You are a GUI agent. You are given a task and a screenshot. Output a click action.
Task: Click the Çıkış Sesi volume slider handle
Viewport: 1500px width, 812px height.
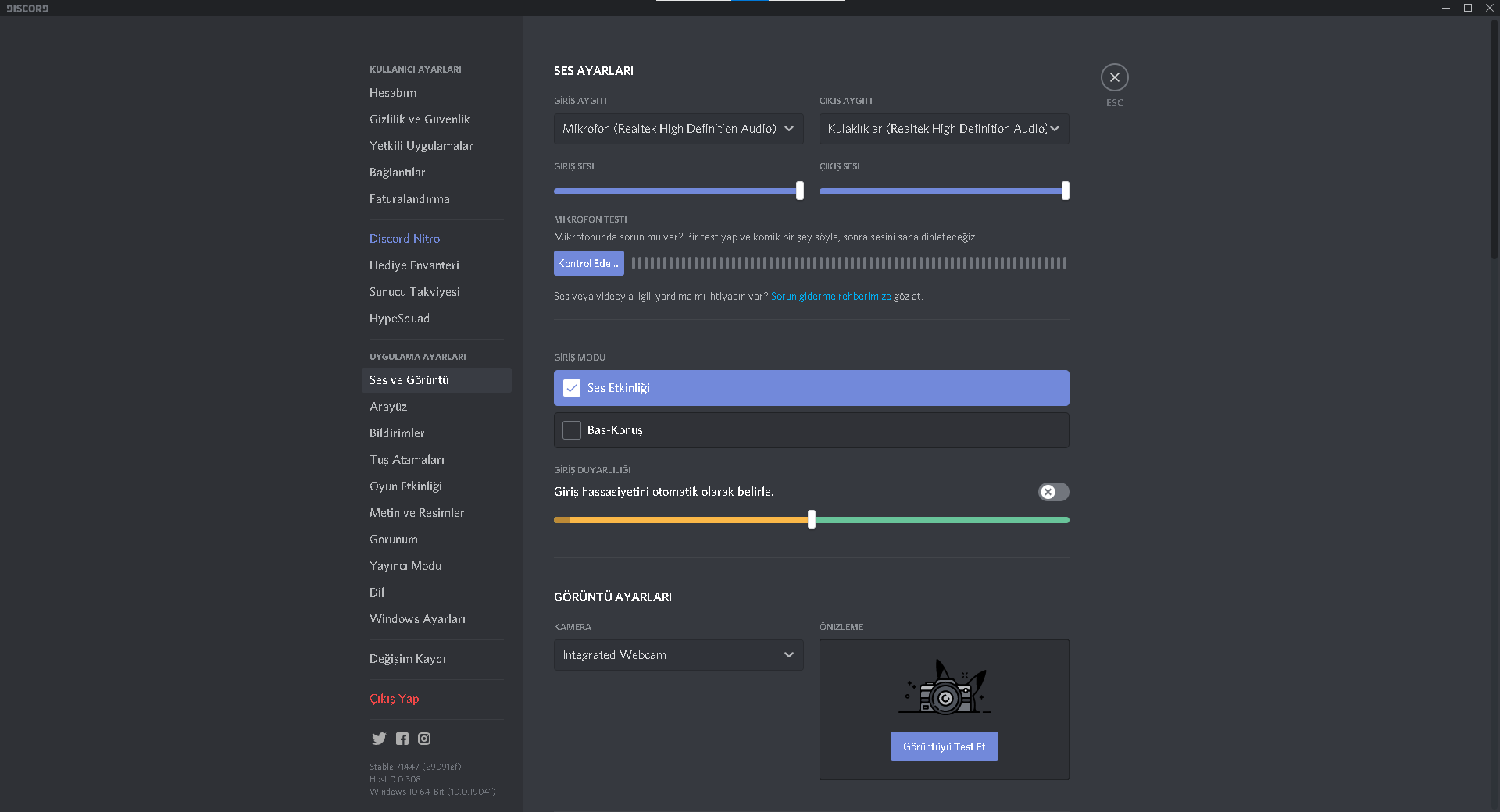pos(1066,191)
